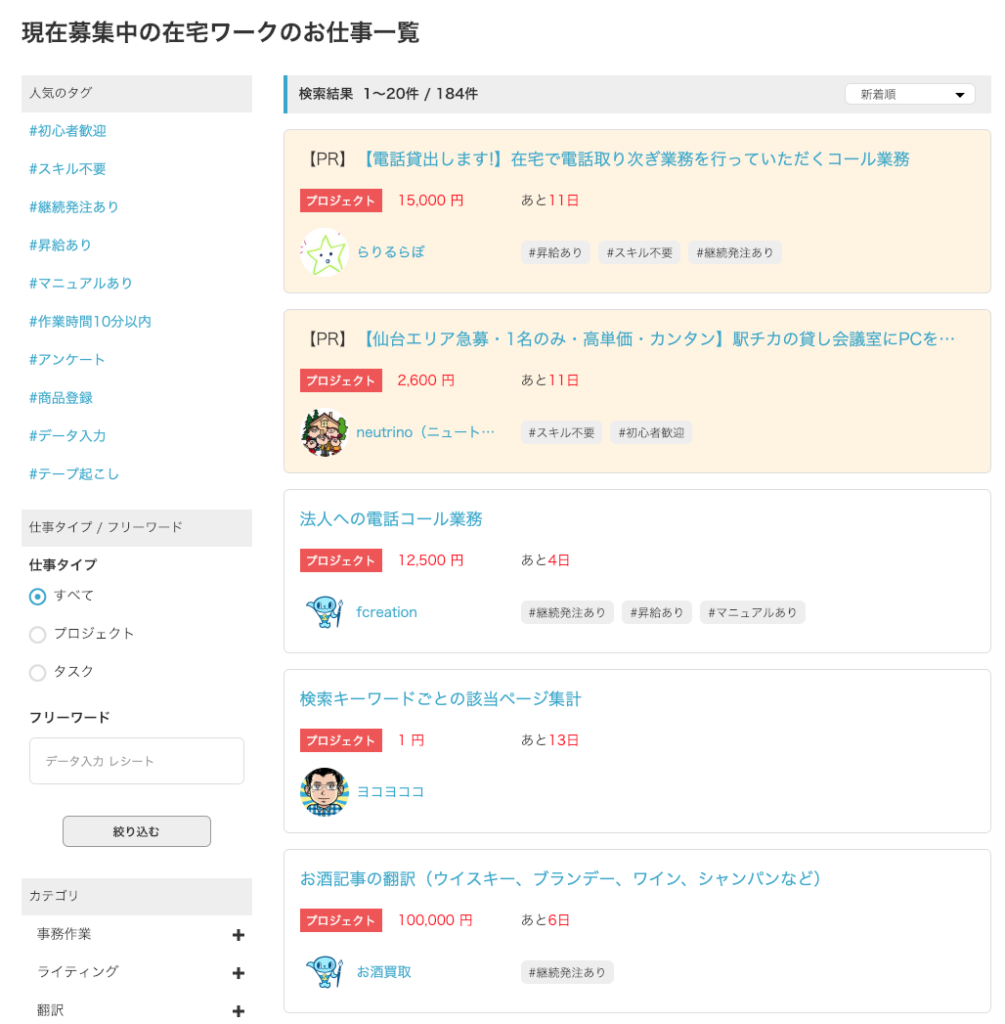The image size is (1005, 1024).
Task: Select the プロジェクト work type radio button
Action: pyautogui.click(x=38, y=635)
